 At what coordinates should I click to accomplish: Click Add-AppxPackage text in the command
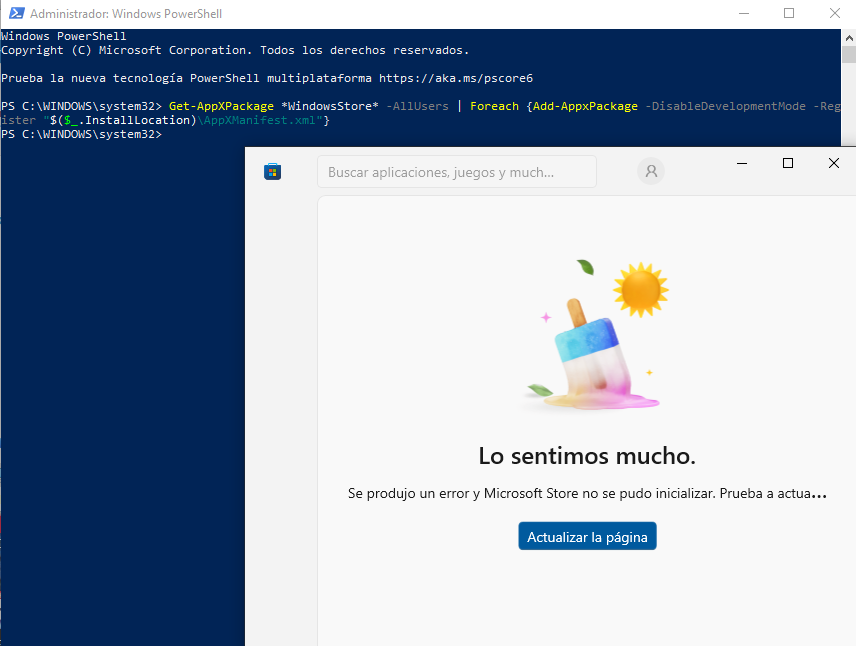pos(585,106)
